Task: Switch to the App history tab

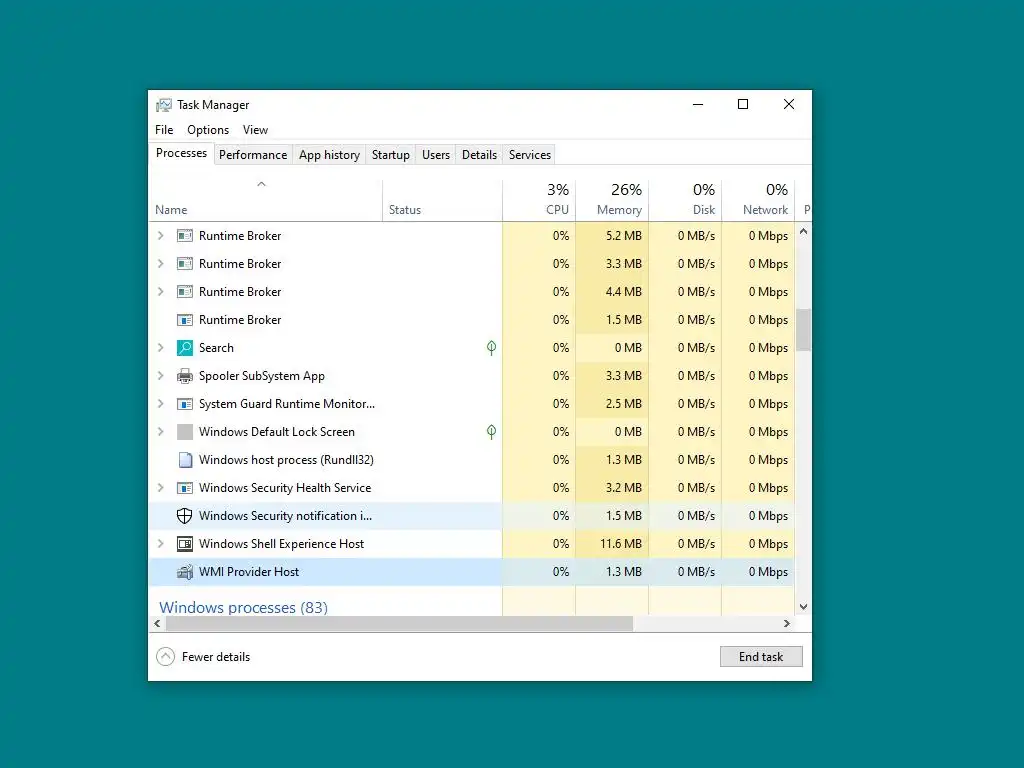Action: coord(329,155)
